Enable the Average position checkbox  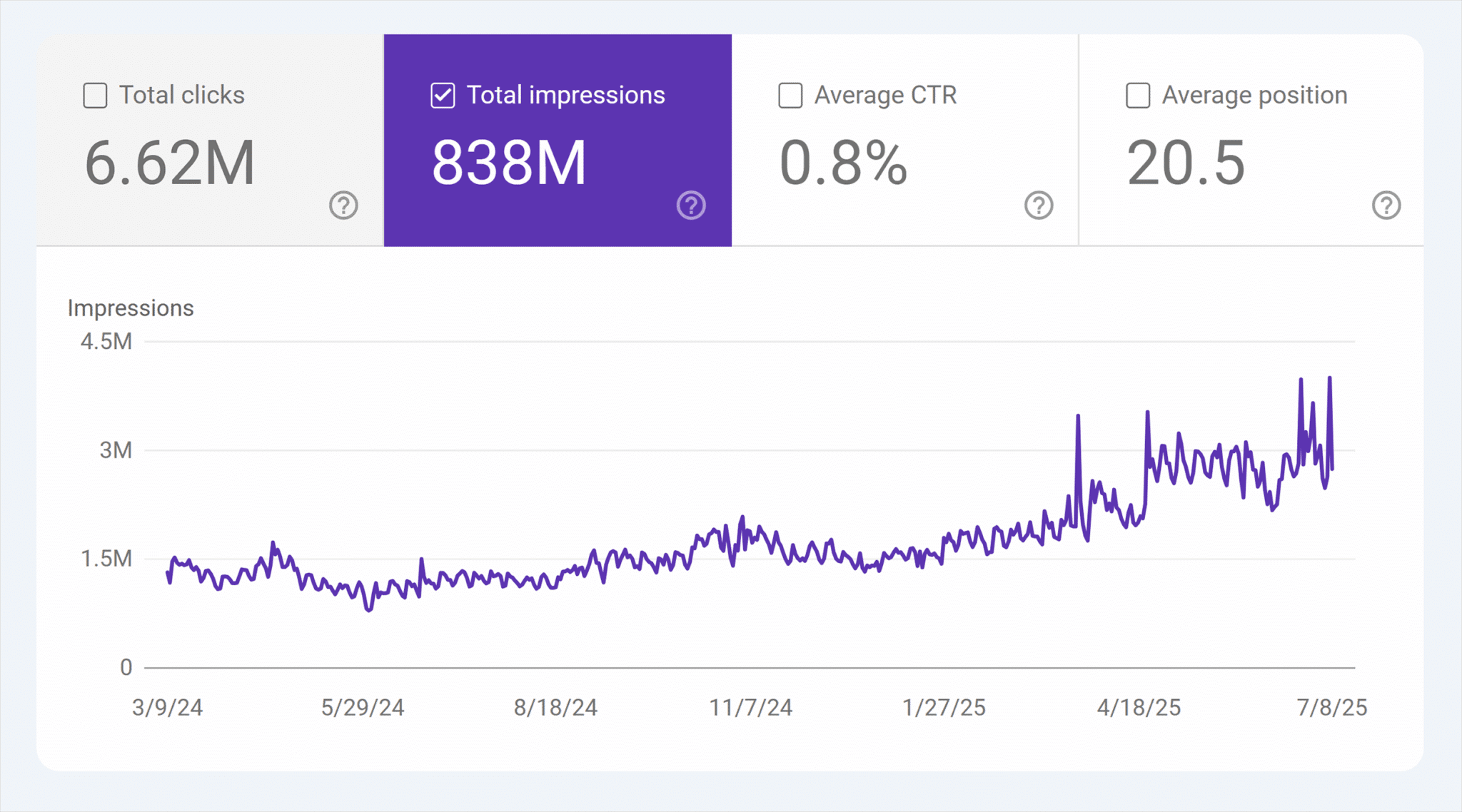[1138, 96]
